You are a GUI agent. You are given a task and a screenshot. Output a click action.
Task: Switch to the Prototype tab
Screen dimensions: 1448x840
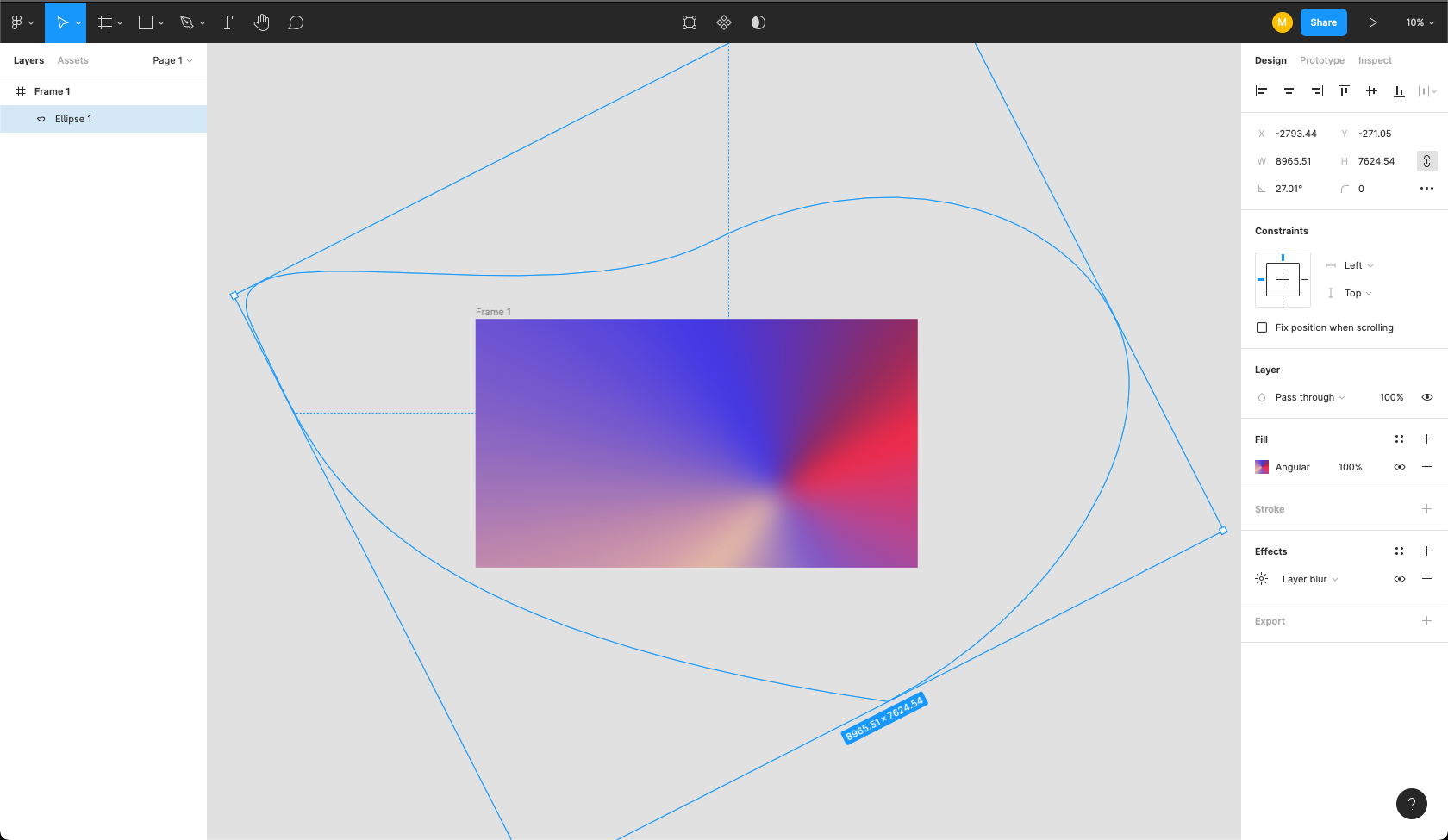[x=1321, y=60]
